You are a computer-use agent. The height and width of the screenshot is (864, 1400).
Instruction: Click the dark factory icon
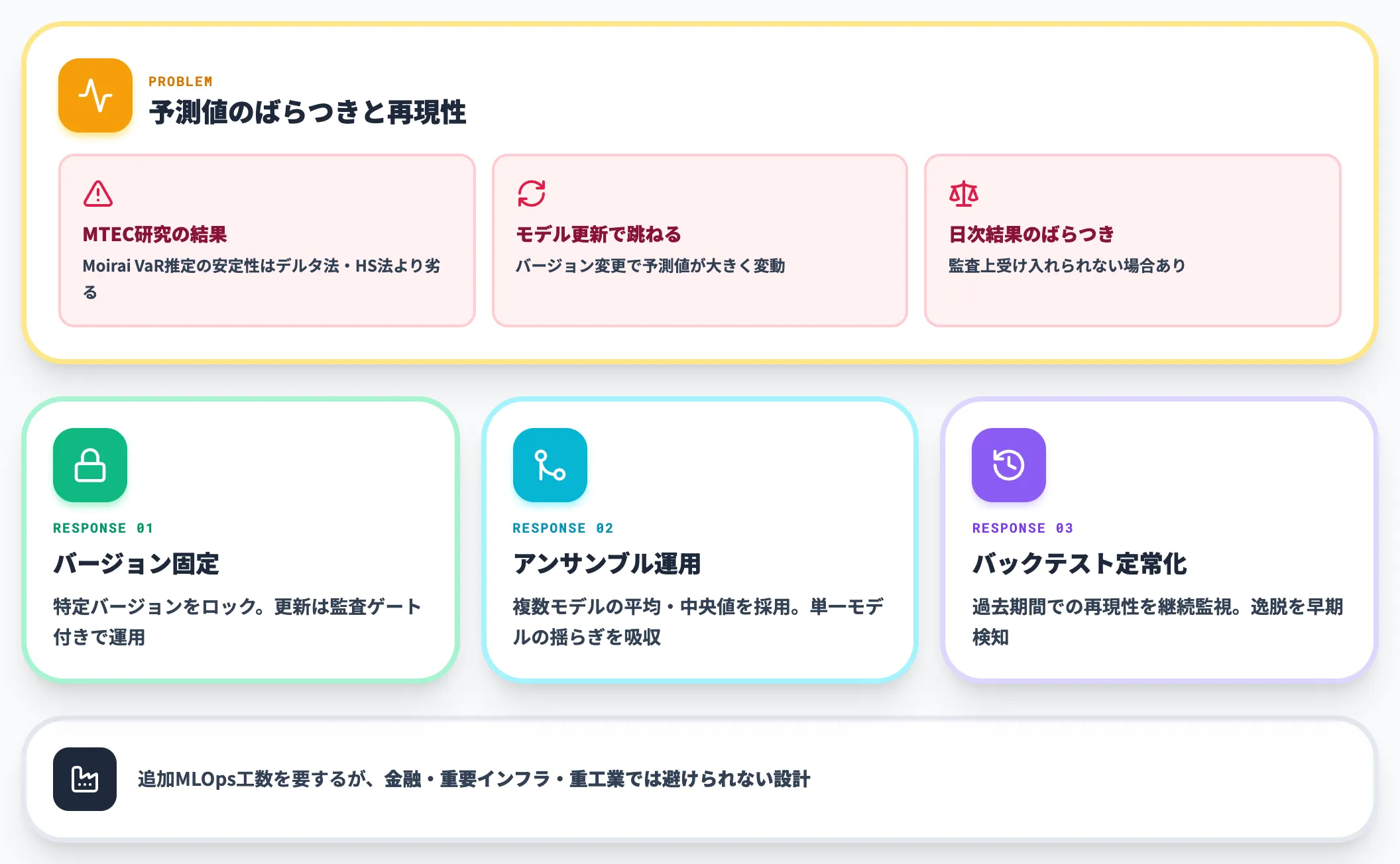[85, 779]
